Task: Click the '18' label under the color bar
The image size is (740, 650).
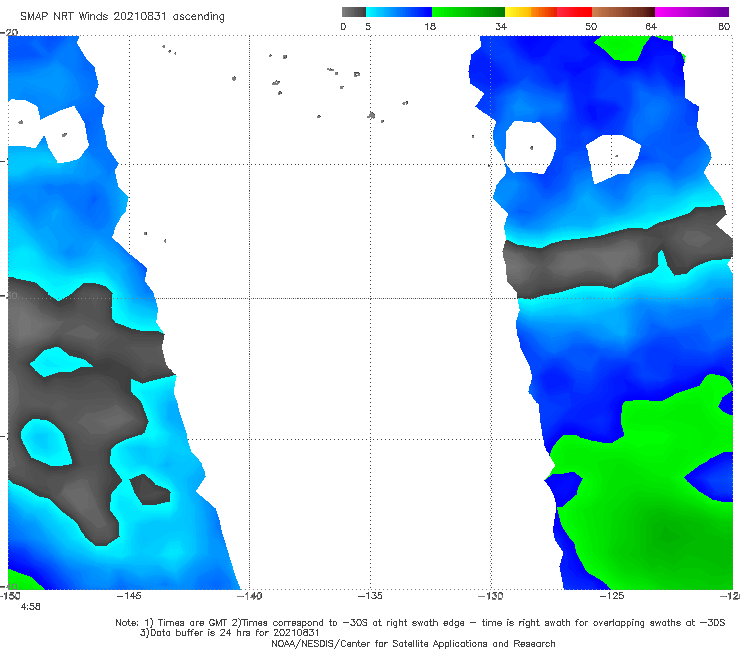Action: [430, 27]
